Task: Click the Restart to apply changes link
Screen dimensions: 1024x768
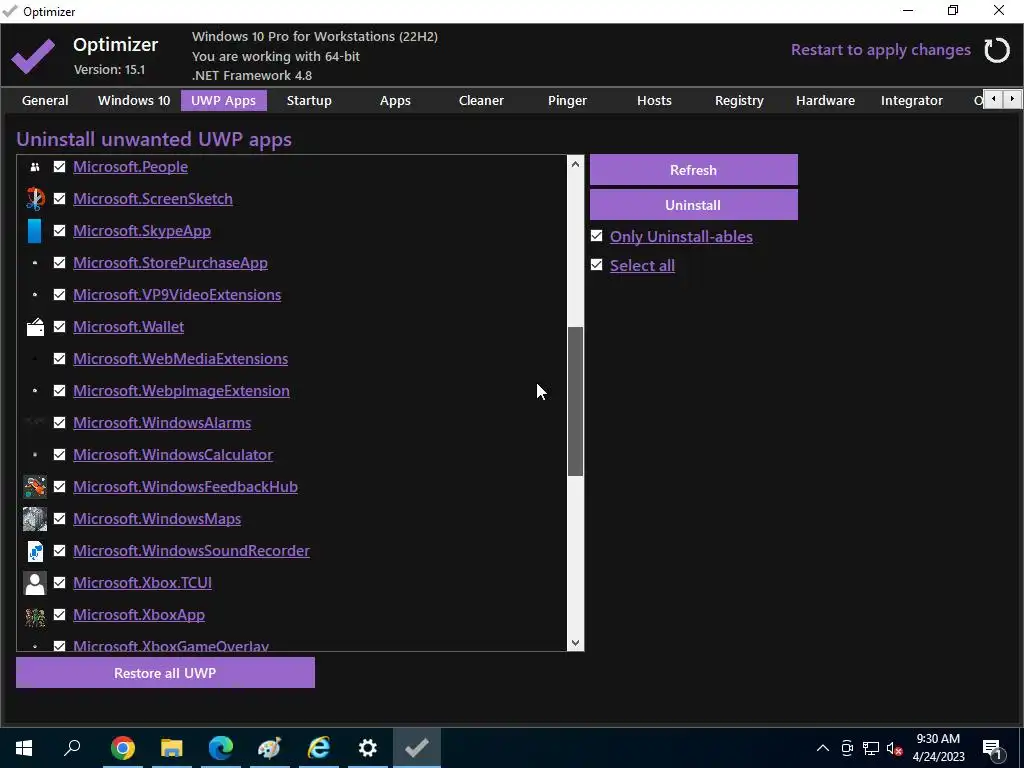Action: [x=881, y=50]
